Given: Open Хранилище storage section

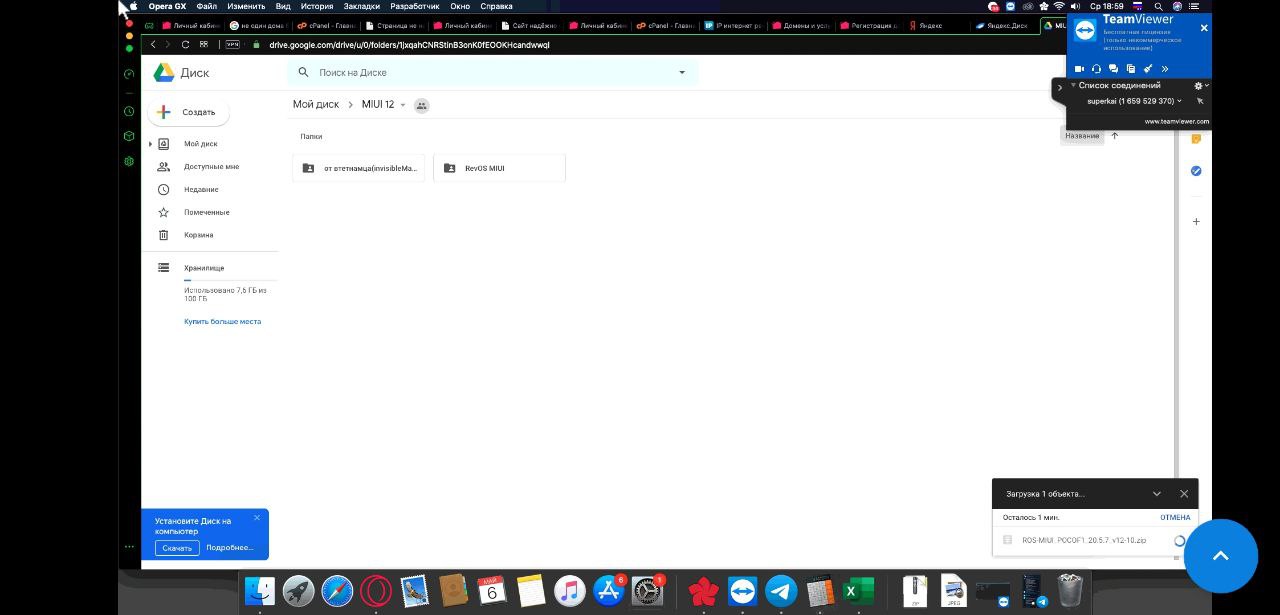Looking at the screenshot, I should point(204,268).
